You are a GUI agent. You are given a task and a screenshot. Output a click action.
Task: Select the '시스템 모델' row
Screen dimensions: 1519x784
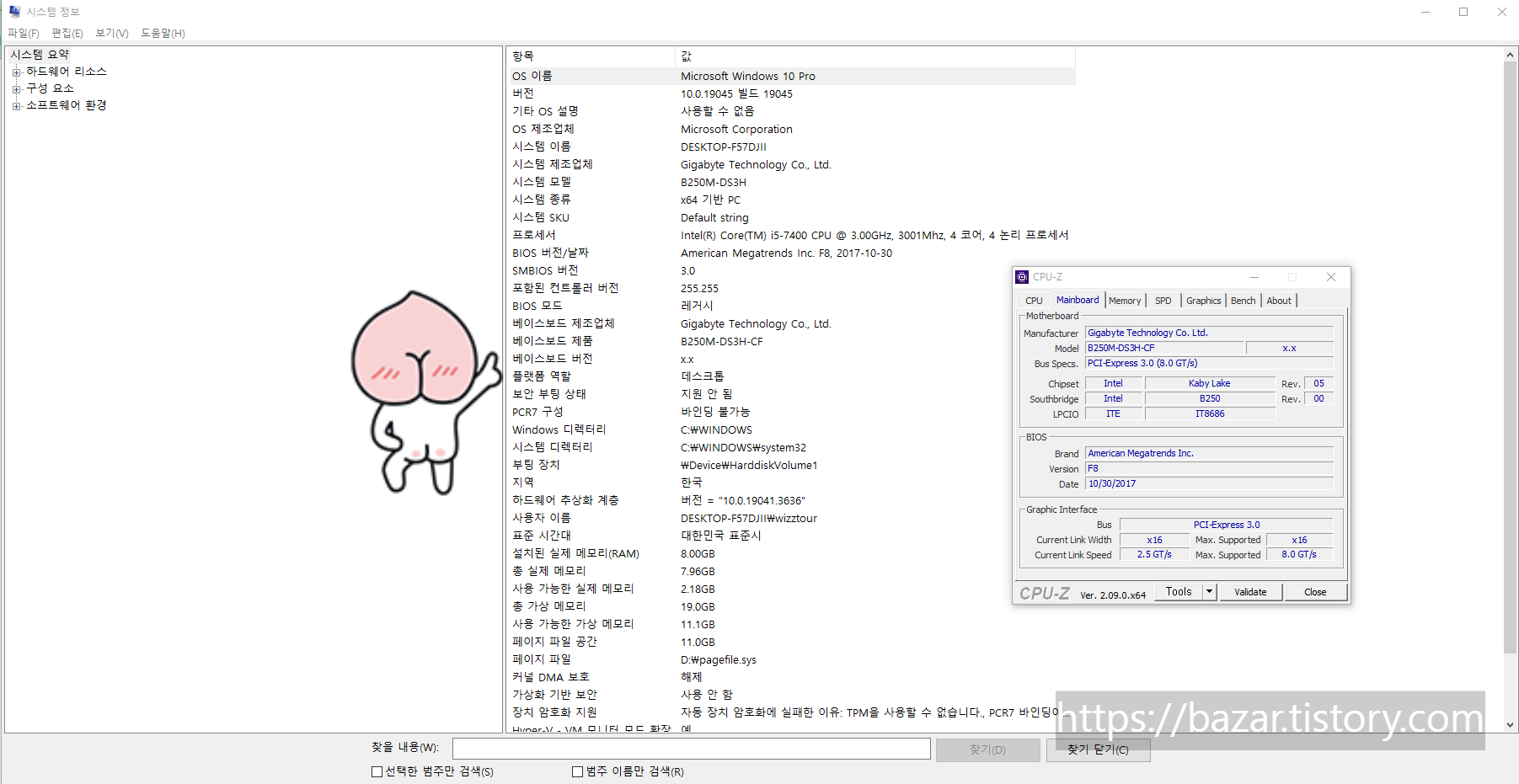coord(791,182)
